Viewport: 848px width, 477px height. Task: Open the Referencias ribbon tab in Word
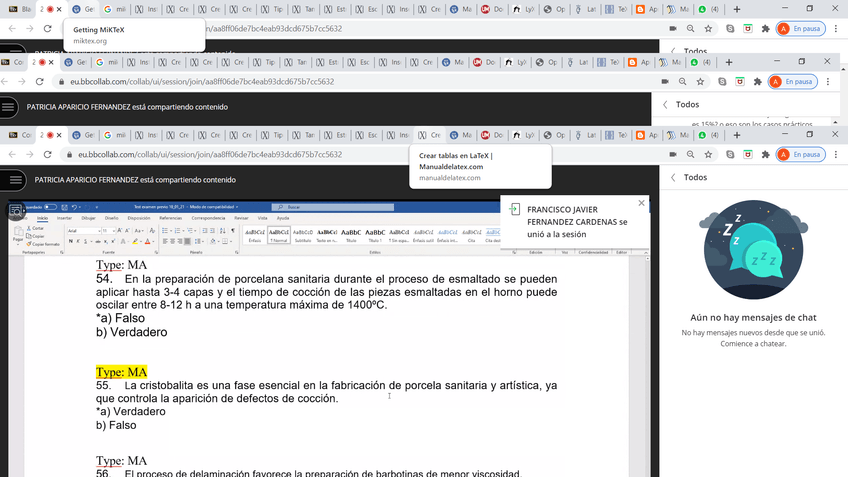click(171, 217)
